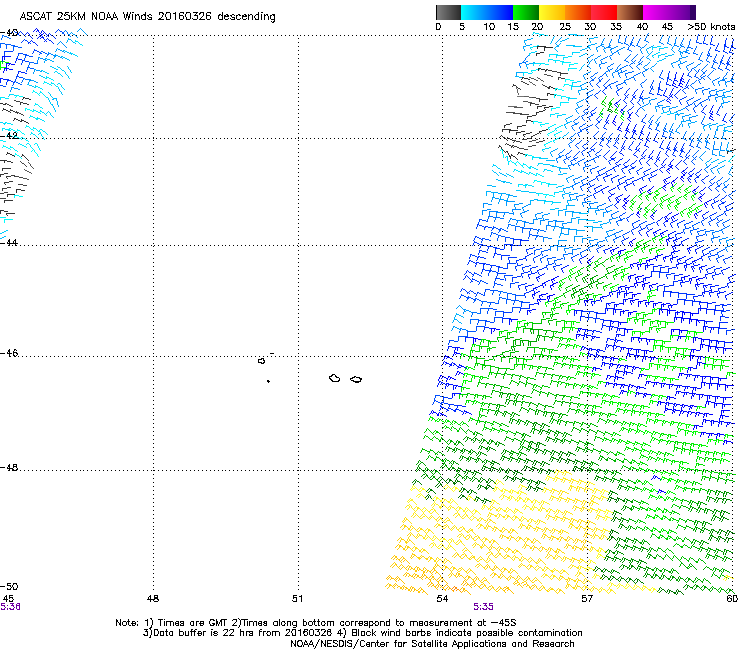740x650 pixels.
Task: Click the '>50 knots' legend label
Action: pyautogui.click(x=711, y=27)
